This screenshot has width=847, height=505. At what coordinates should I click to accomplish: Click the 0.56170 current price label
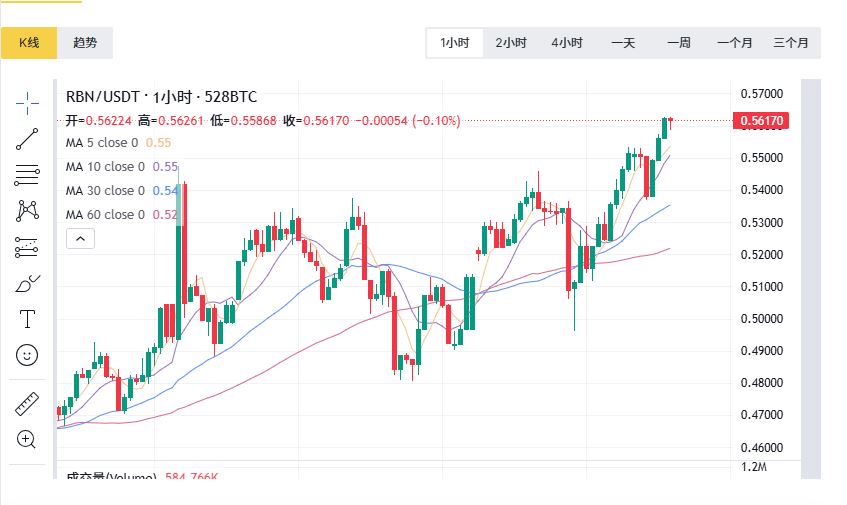(762, 121)
